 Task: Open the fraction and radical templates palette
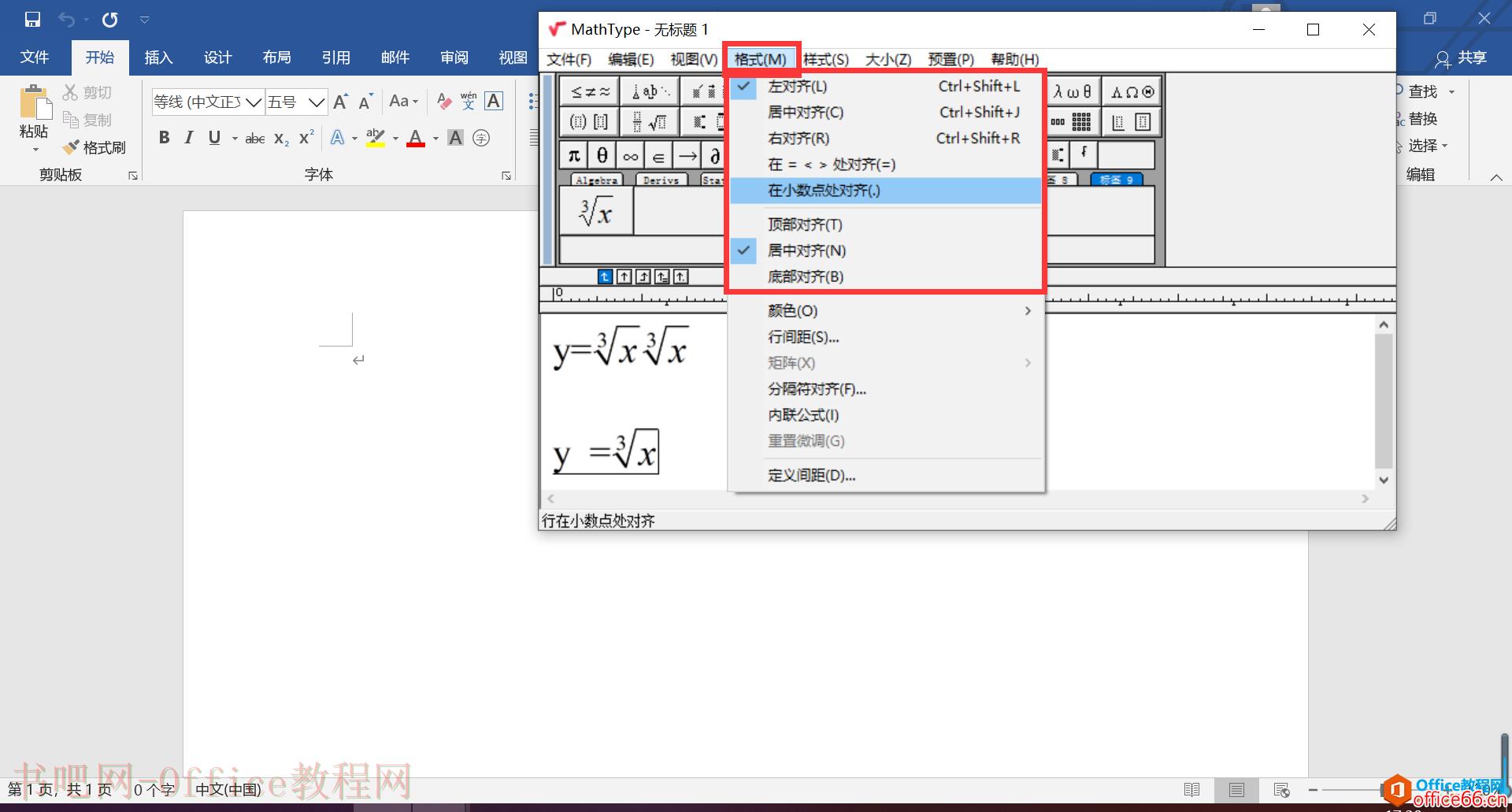pyautogui.click(x=650, y=122)
